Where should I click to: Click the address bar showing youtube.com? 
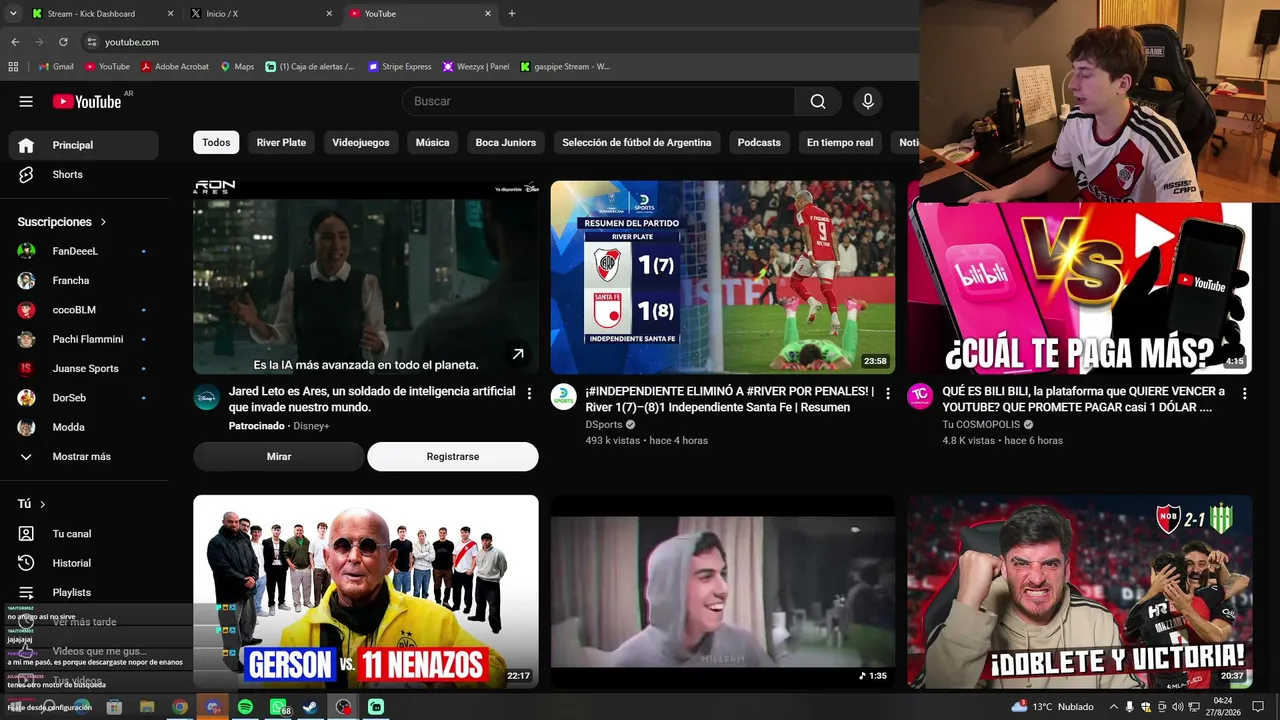pos(500,42)
